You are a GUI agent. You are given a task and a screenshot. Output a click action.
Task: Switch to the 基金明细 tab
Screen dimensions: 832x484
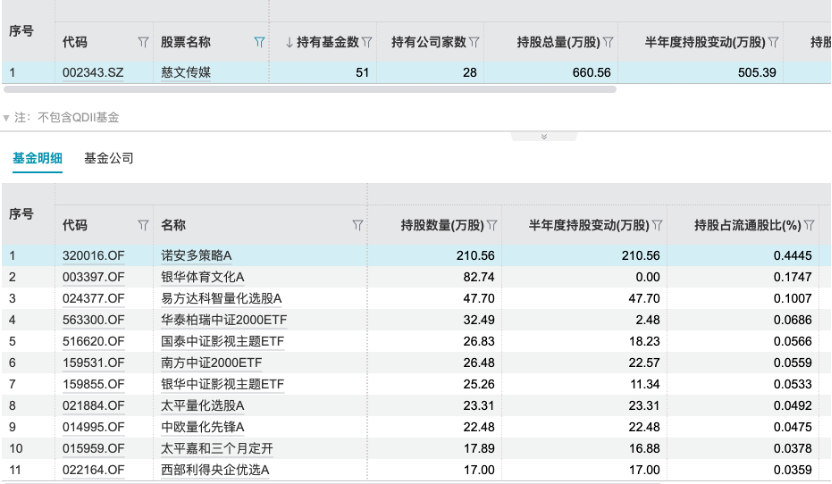pos(37,158)
